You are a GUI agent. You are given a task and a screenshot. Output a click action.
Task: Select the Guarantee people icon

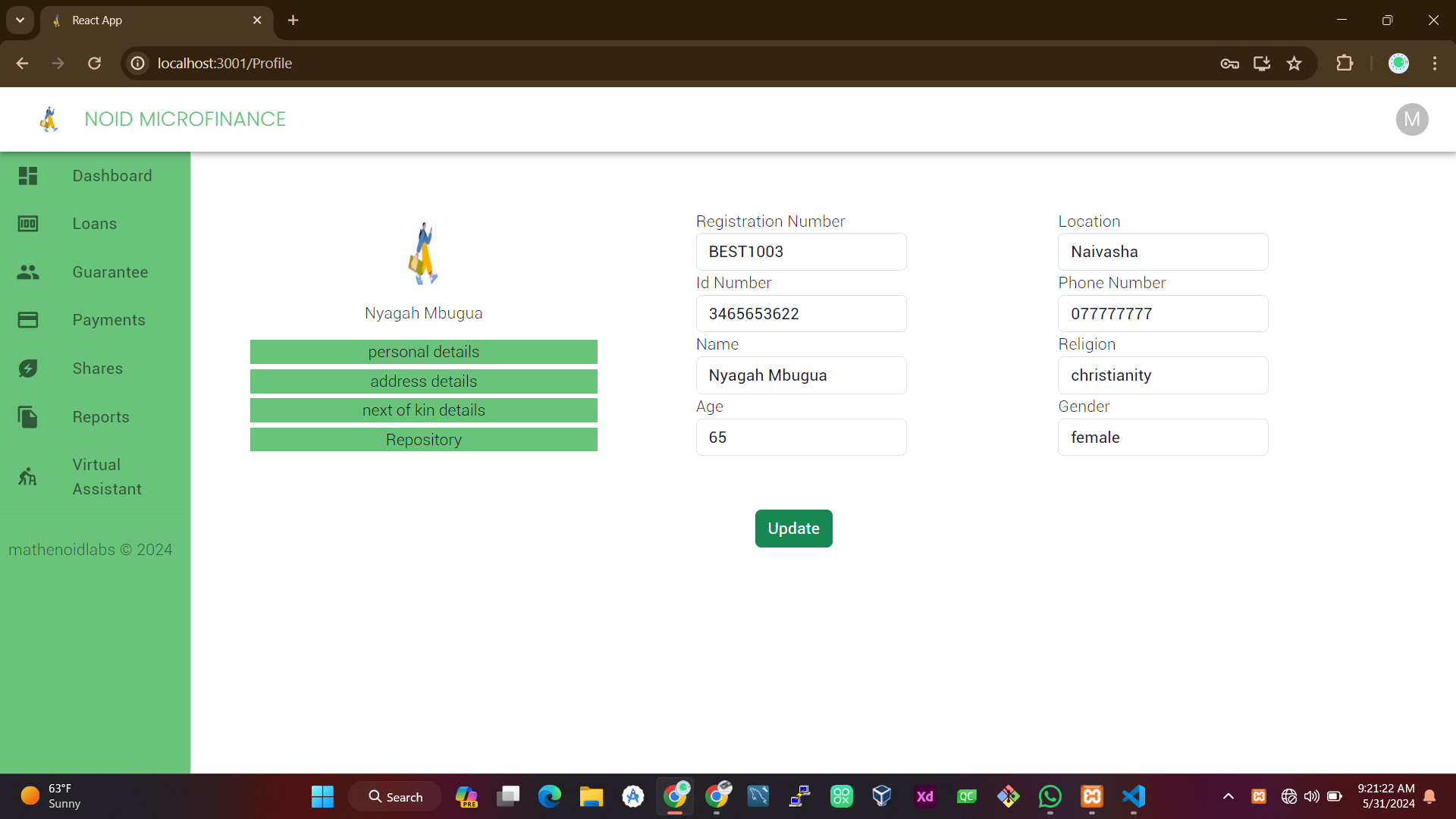click(x=28, y=272)
